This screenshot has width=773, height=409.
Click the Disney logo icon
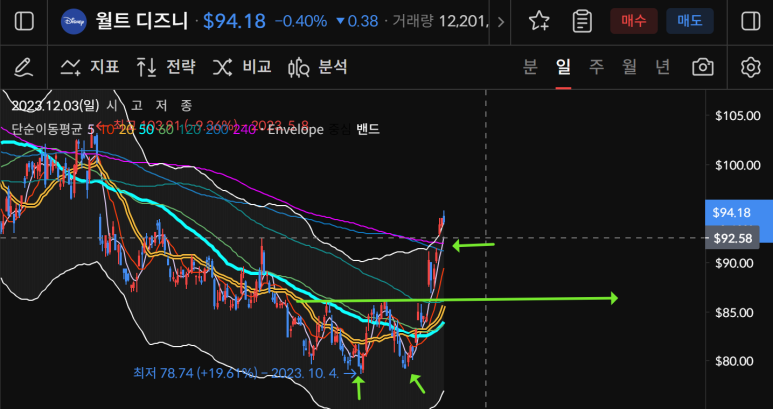pos(73,21)
